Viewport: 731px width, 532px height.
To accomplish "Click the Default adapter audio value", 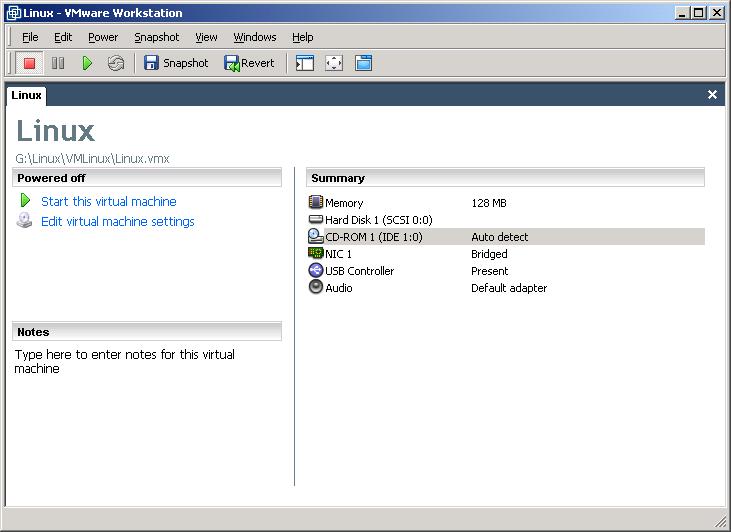I will [x=509, y=288].
